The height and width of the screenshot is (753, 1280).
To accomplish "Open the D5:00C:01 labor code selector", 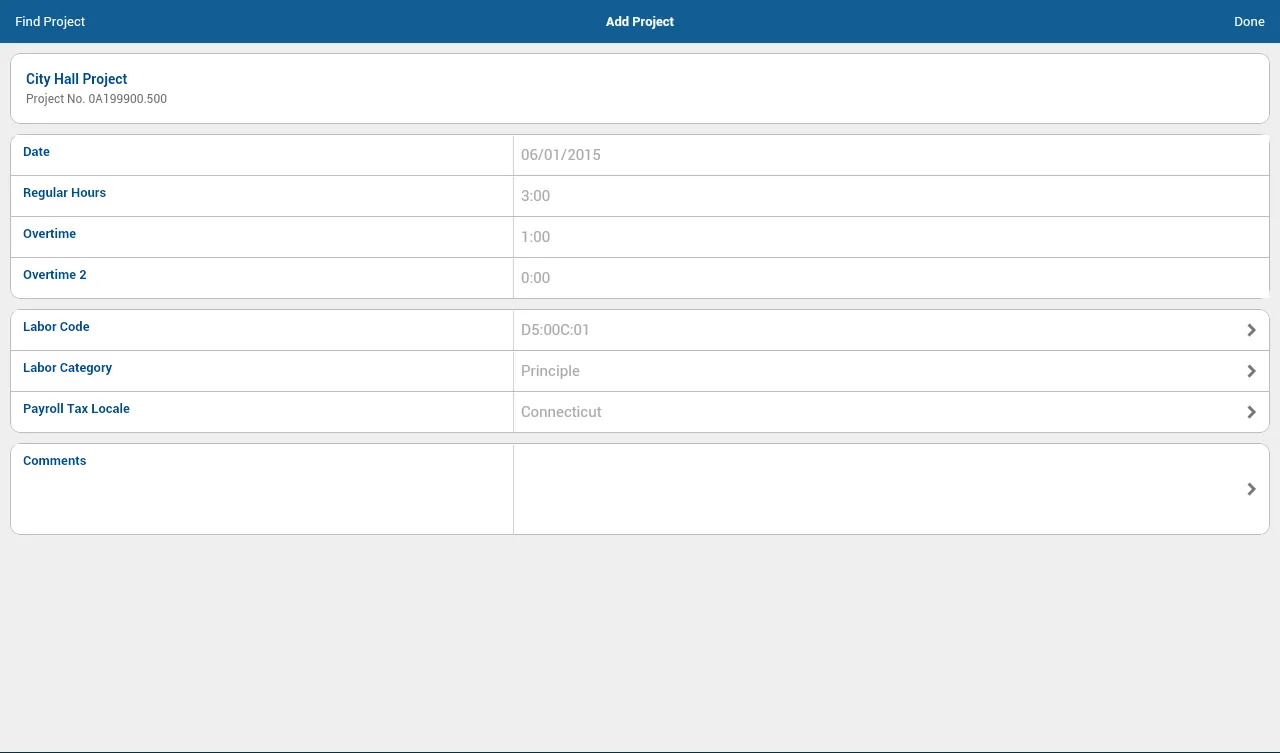I will point(555,330).
